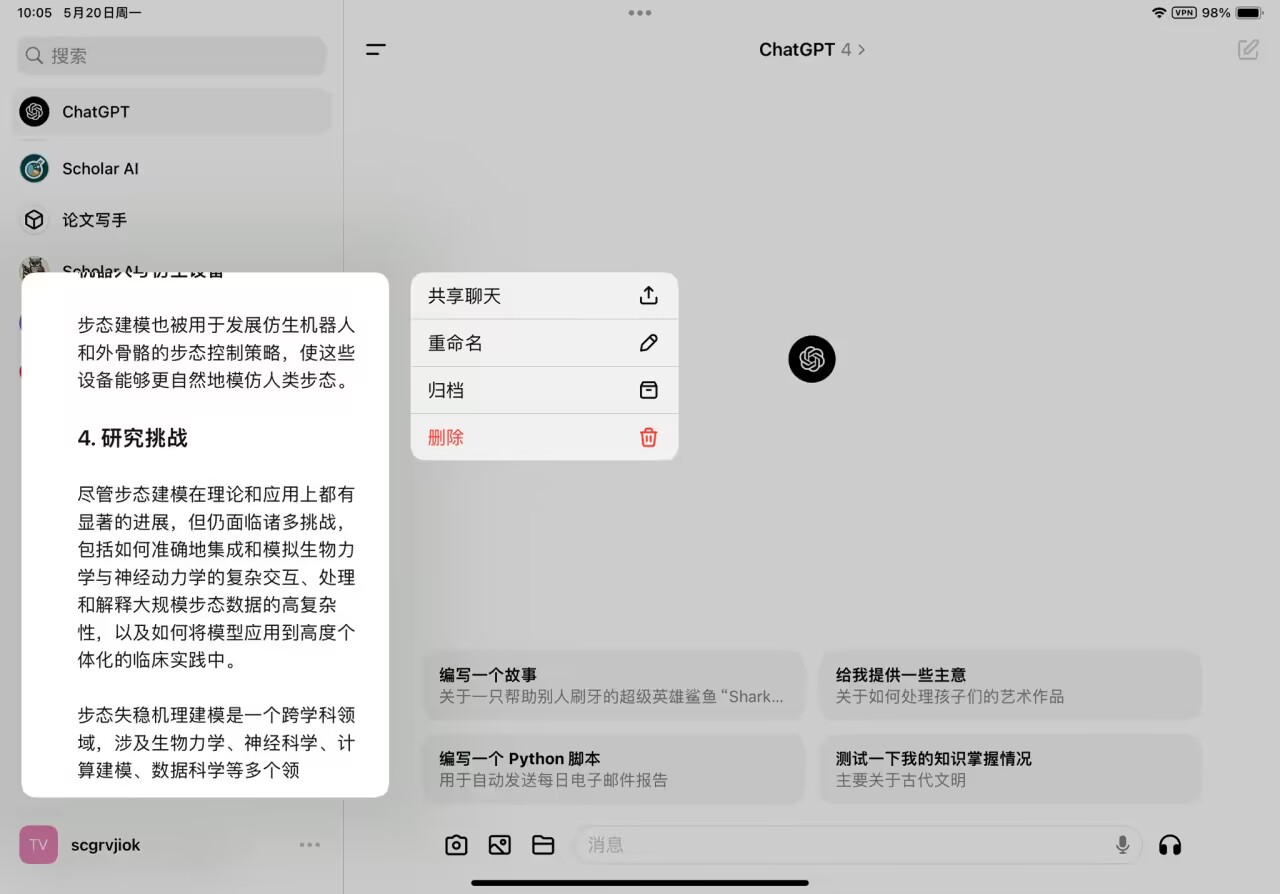Tap the 搜索 search bar in sidebar
This screenshot has width=1280, height=894.
[x=170, y=55]
